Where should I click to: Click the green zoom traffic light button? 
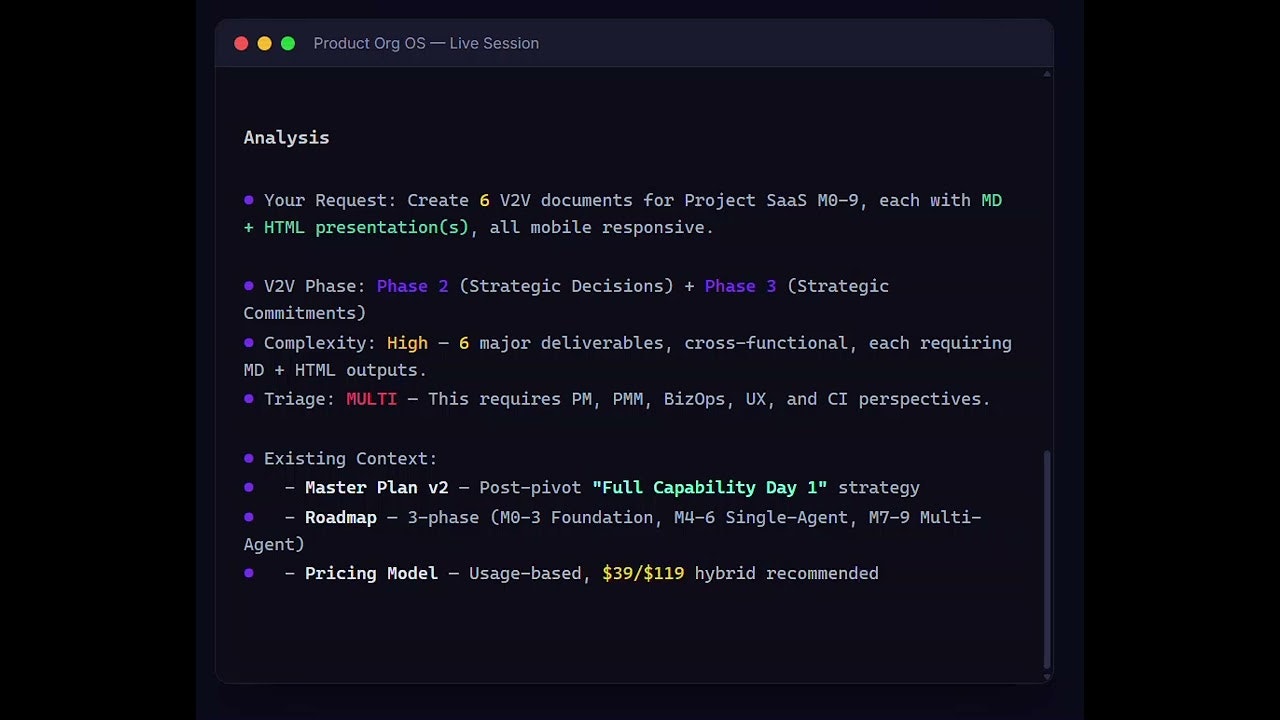[x=288, y=43]
